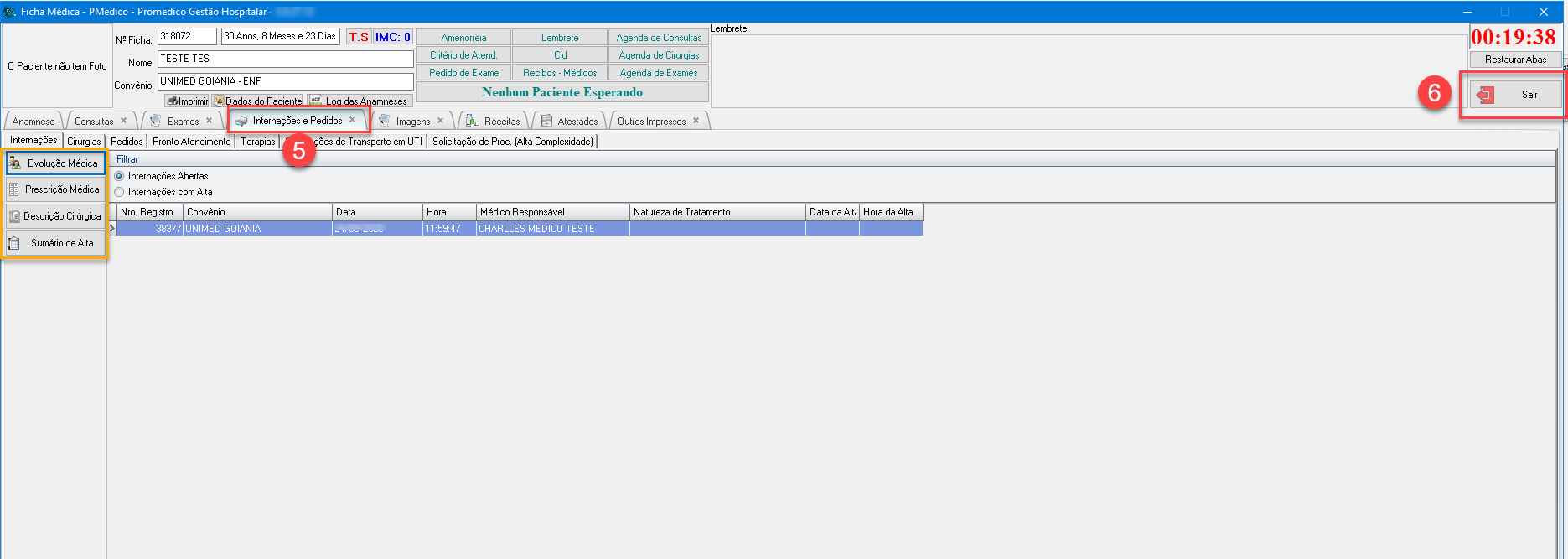This screenshot has width=1568, height=559.
Task: Click the Nome input field
Action: coord(285,59)
